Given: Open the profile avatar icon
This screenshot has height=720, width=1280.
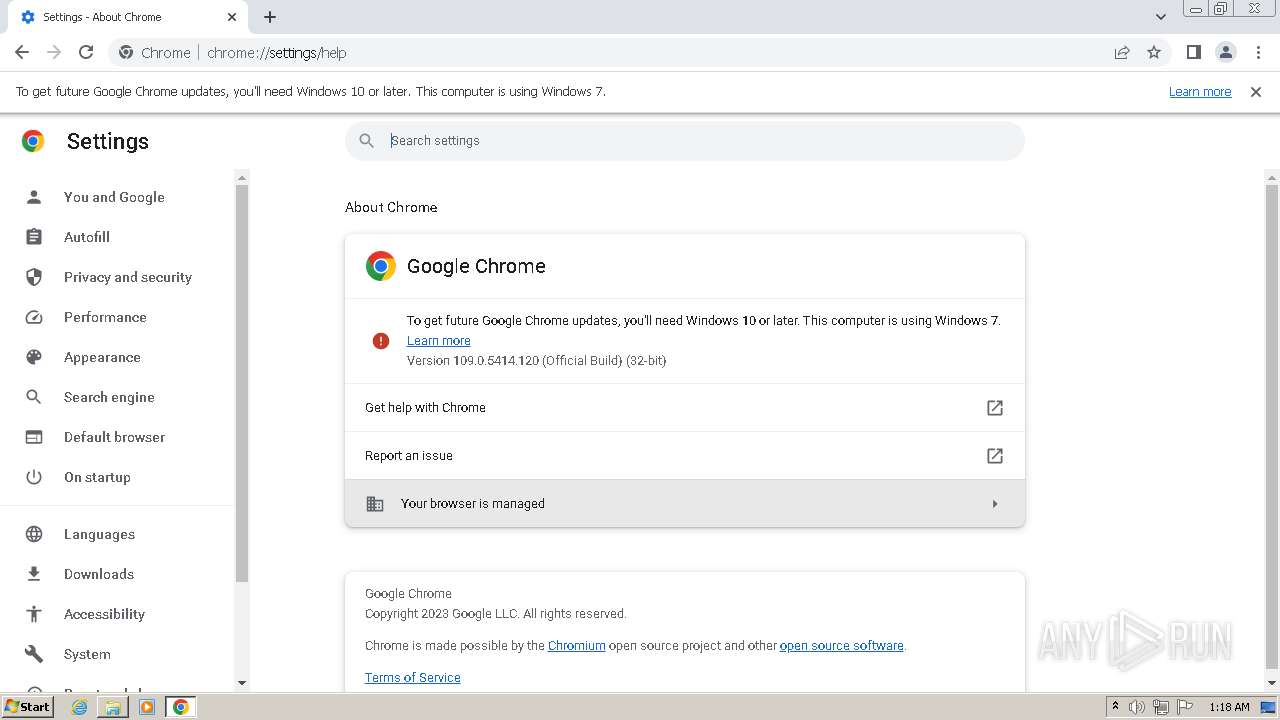Looking at the screenshot, I should pyautogui.click(x=1225, y=52).
